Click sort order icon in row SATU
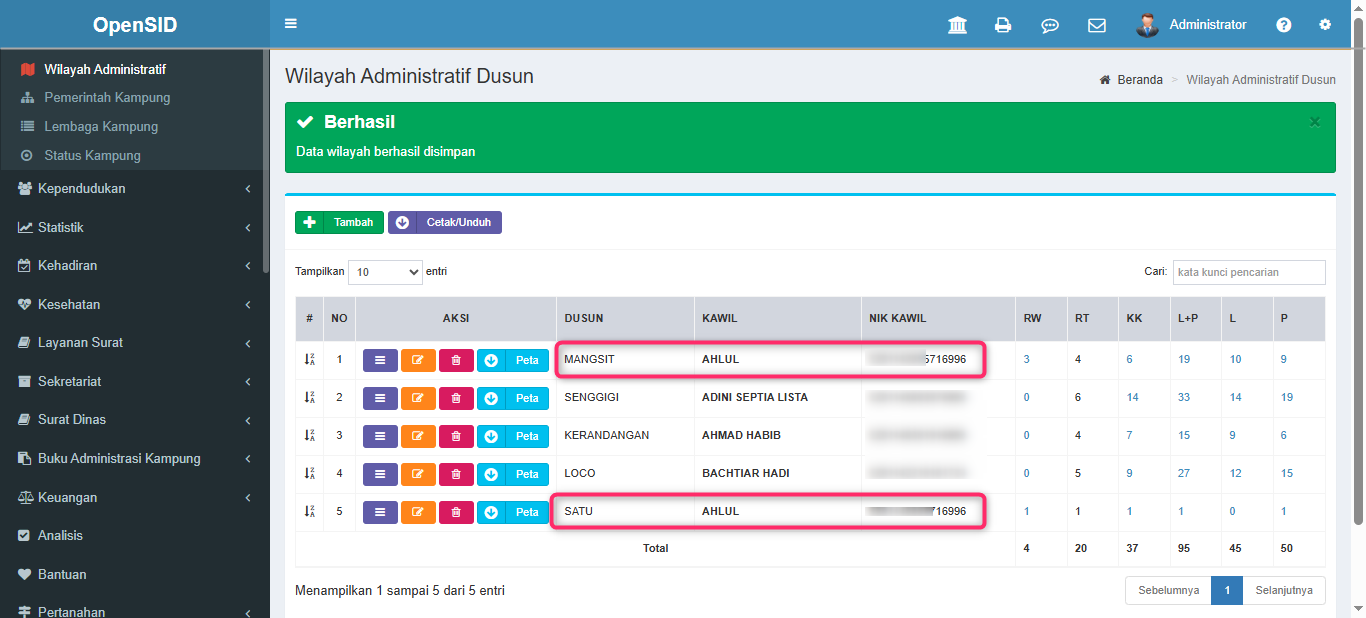This screenshot has height=618, width=1366. tap(310, 512)
